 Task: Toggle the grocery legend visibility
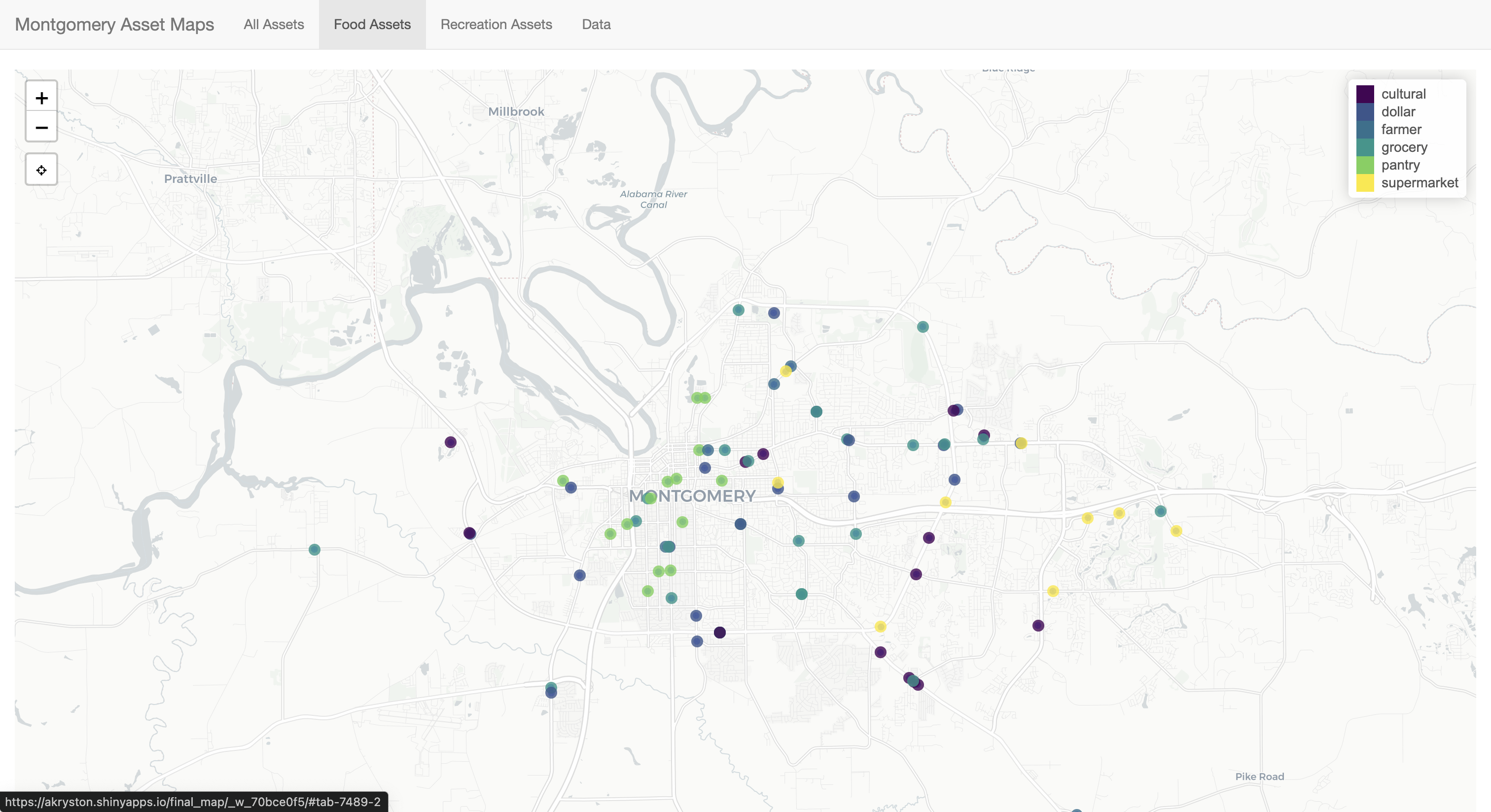tap(1404, 146)
